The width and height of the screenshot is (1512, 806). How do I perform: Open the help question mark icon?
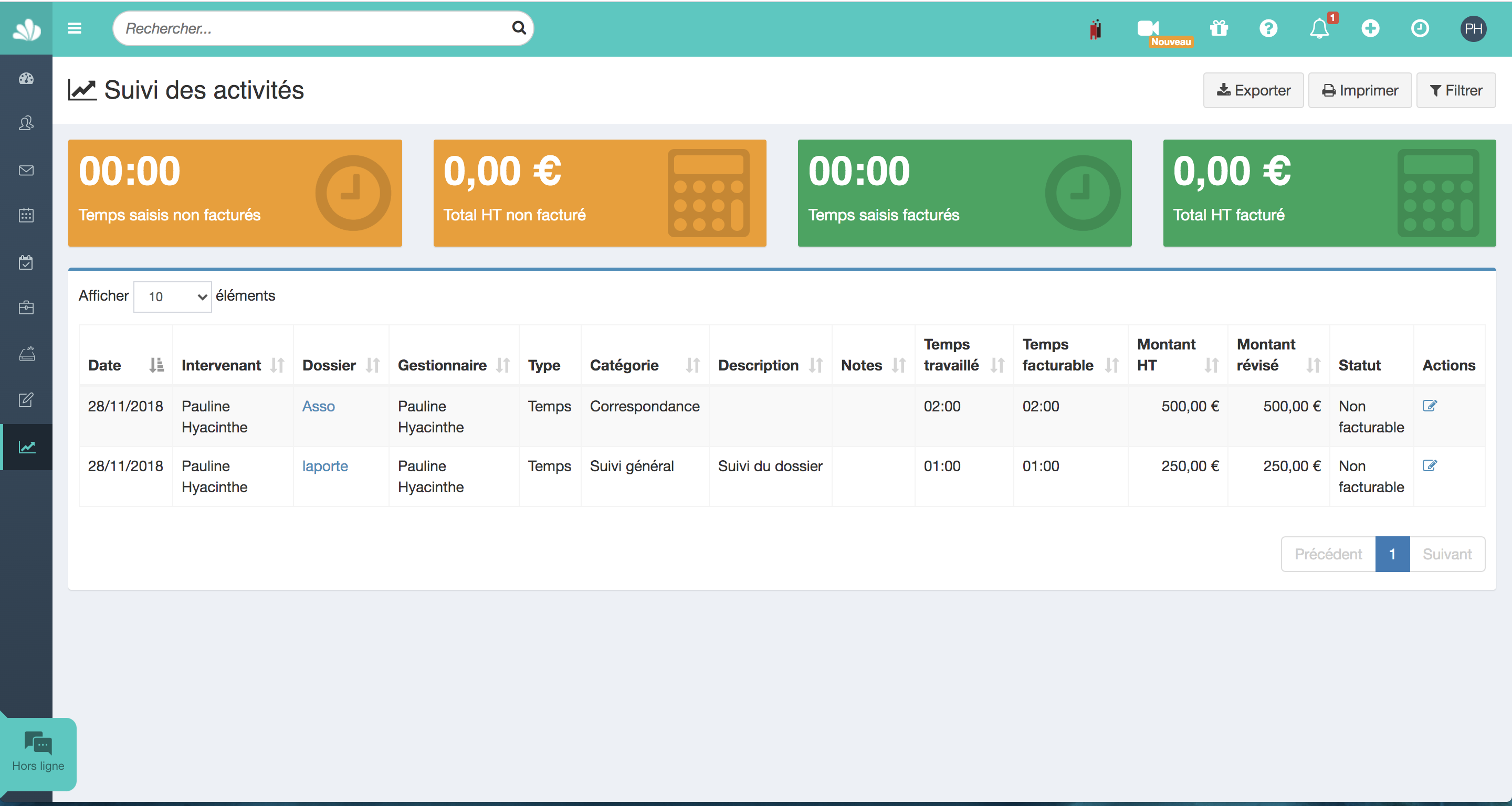click(x=1268, y=28)
